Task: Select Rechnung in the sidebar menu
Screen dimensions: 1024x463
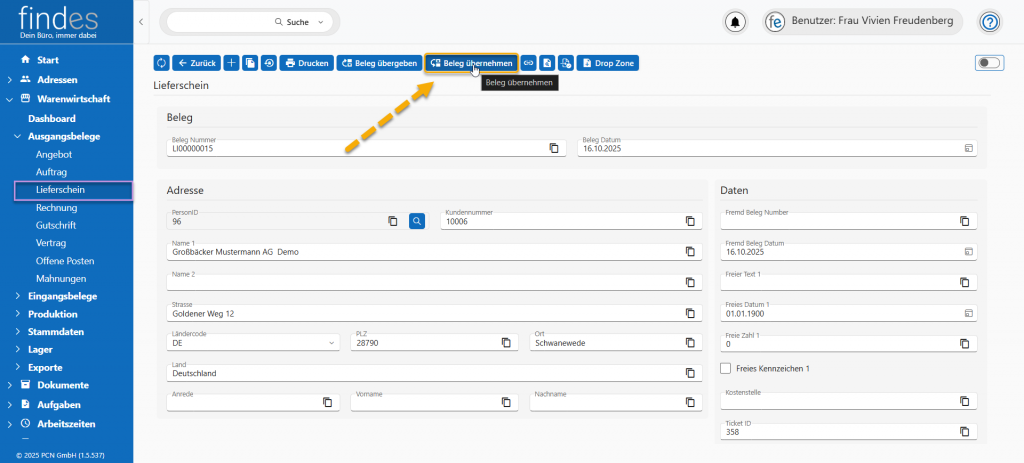Action: coord(56,208)
